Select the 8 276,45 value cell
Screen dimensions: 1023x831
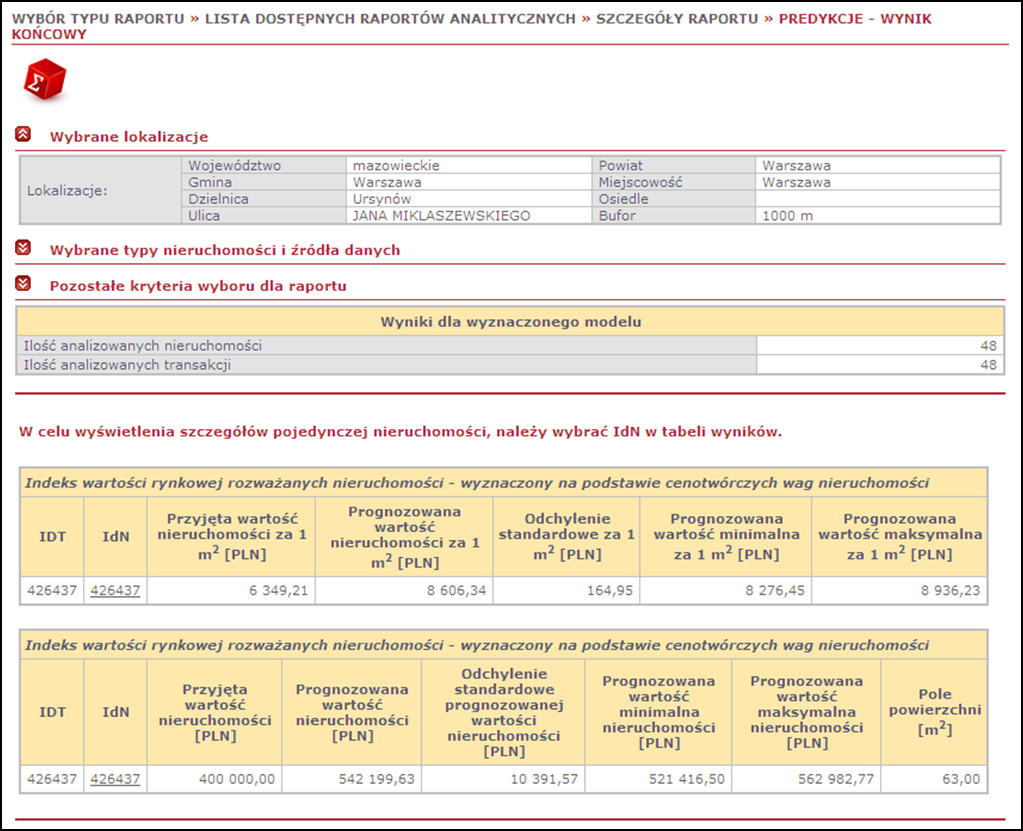click(726, 590)
